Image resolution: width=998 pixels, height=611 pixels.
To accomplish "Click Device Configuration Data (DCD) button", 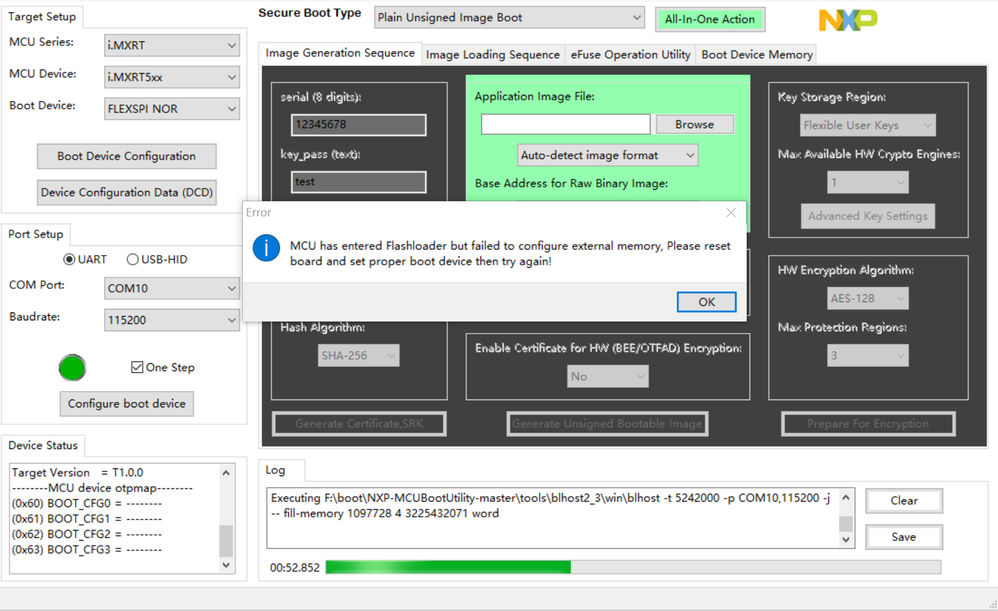I will click(x=127, y=193).
